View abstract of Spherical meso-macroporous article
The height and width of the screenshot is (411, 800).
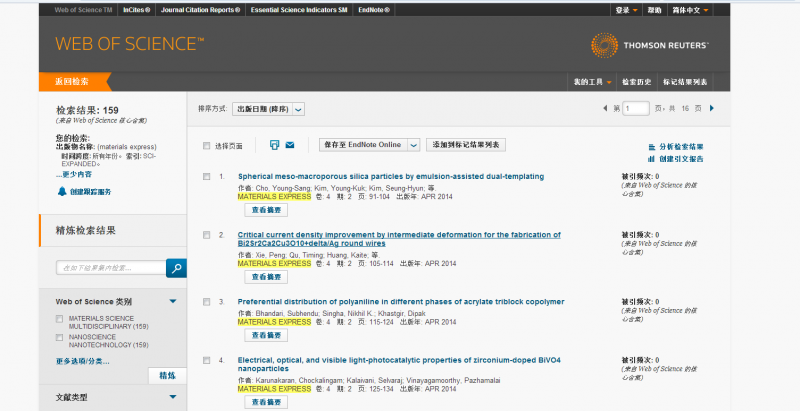(x=266, y=210)
